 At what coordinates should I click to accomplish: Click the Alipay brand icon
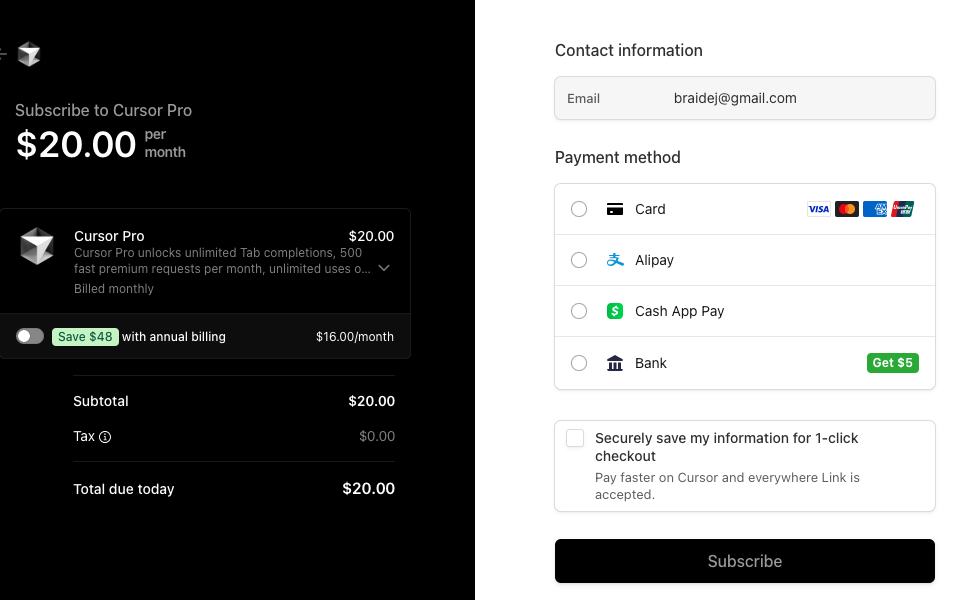[x=615, y=260]
